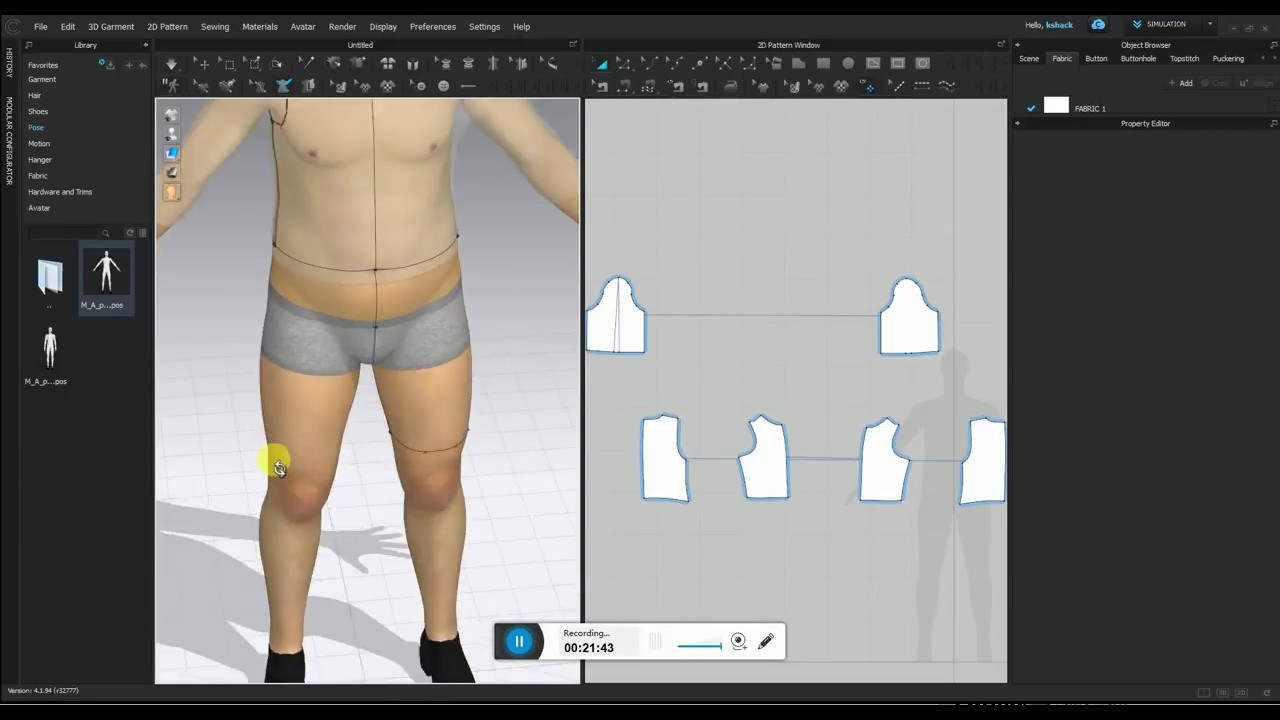The width and height of the screenshot is (1280, 720).
Task: Click the 3D window undock icon
Action: (573, 45)
